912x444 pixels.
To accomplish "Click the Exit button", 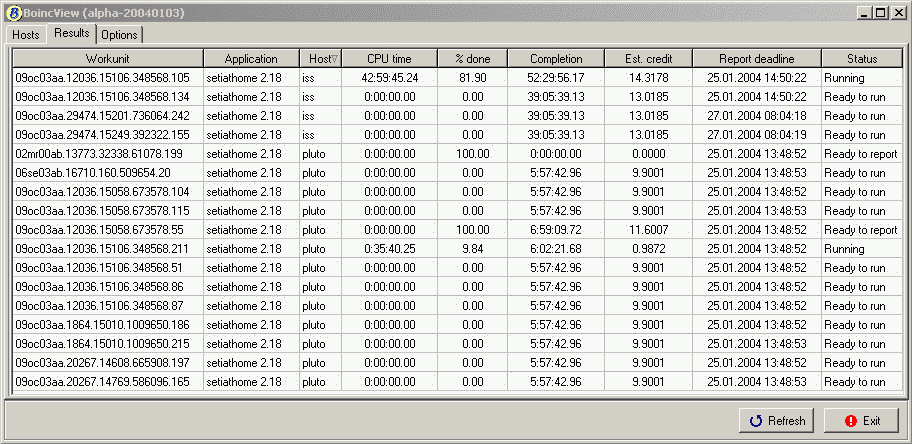I will [862, 421].
